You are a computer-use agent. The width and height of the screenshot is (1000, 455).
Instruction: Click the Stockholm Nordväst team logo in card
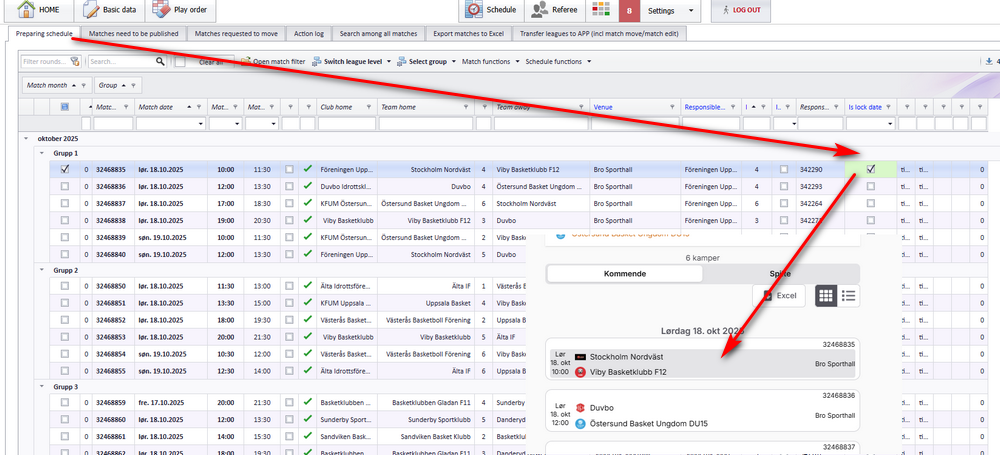[x=580, y=357]
